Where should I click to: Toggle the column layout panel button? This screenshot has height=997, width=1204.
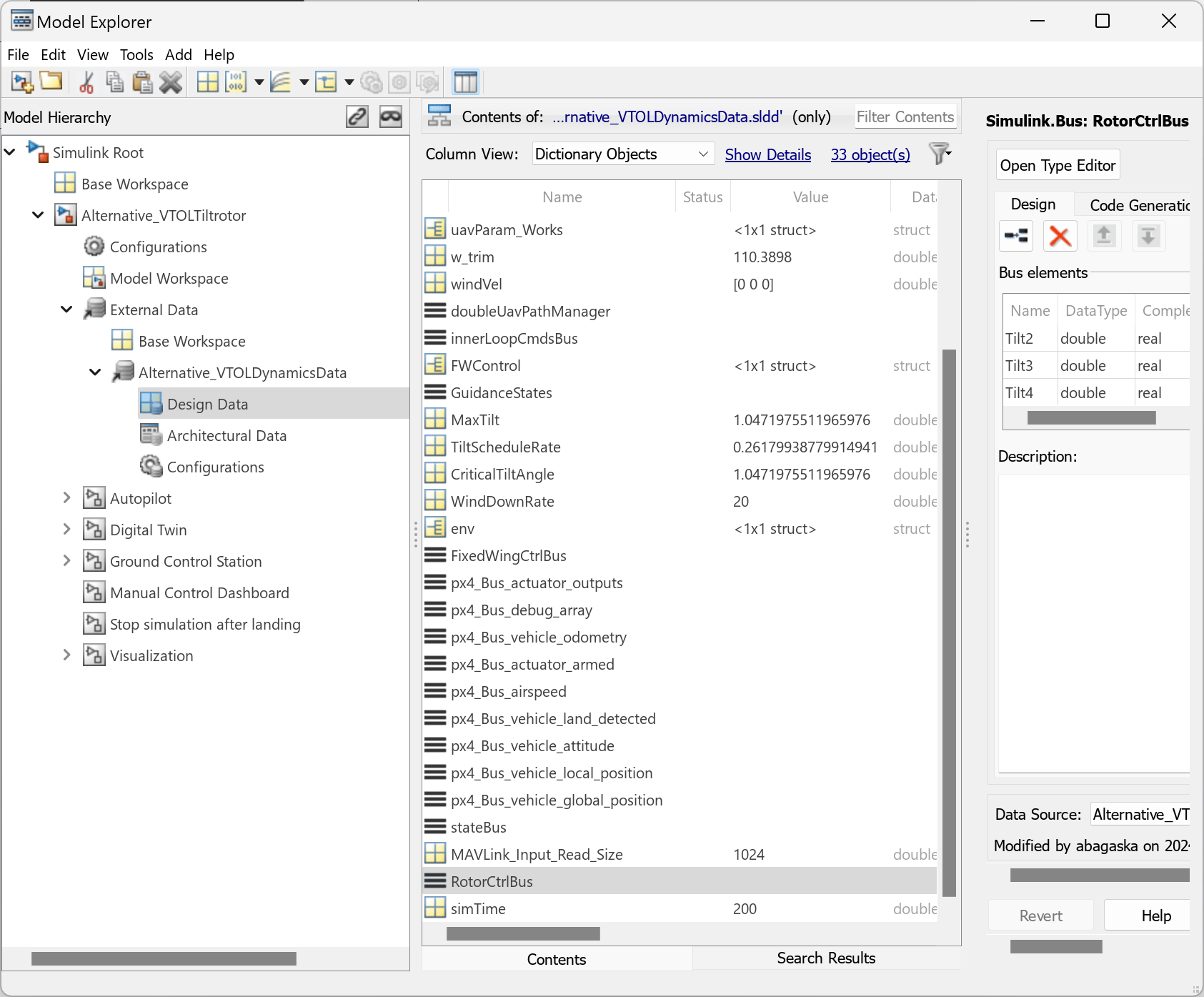tap(466, 82)
